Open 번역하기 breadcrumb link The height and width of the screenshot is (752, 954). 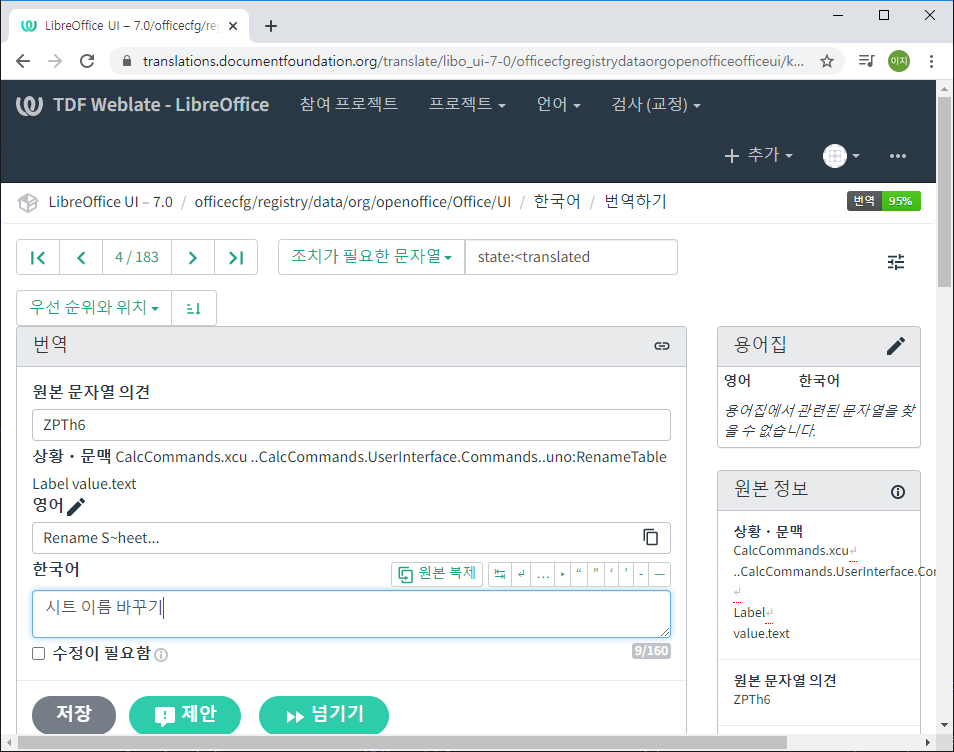pos(635,201)
